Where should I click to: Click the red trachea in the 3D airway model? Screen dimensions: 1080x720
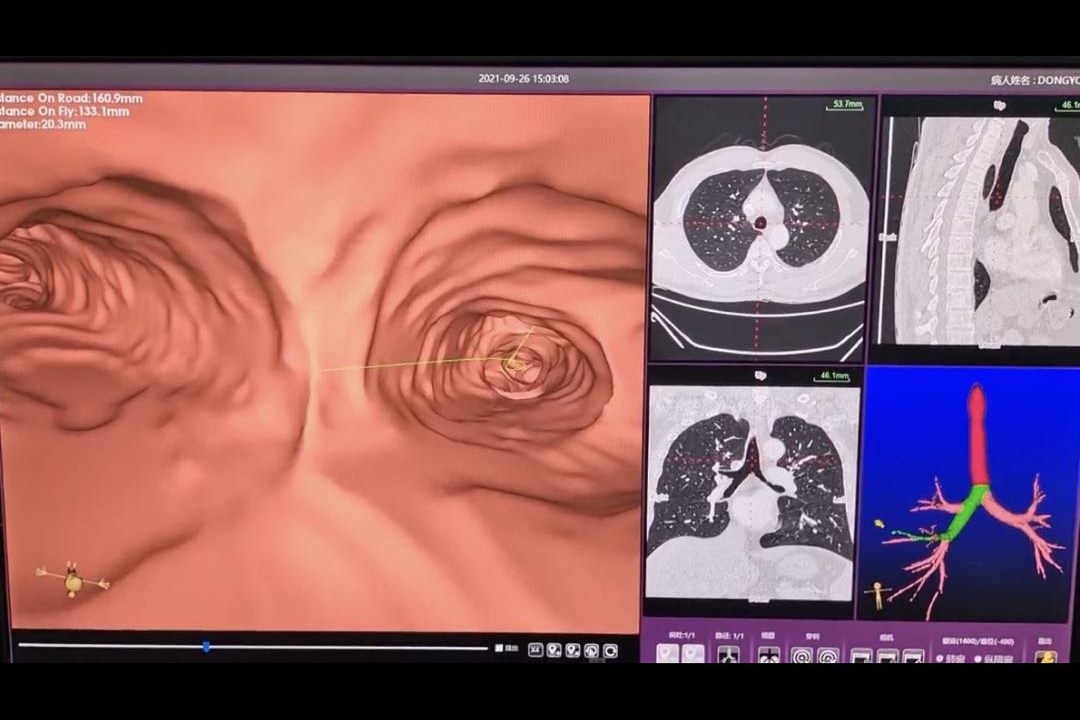click(977, 440)
